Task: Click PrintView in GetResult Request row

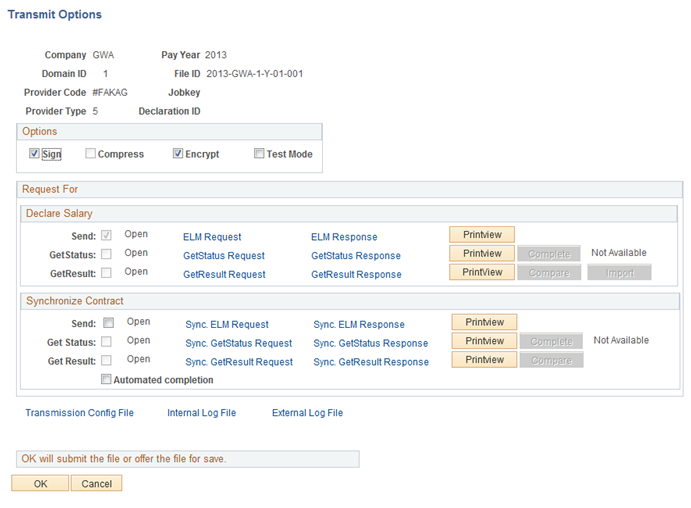Action: coord(482,272)
